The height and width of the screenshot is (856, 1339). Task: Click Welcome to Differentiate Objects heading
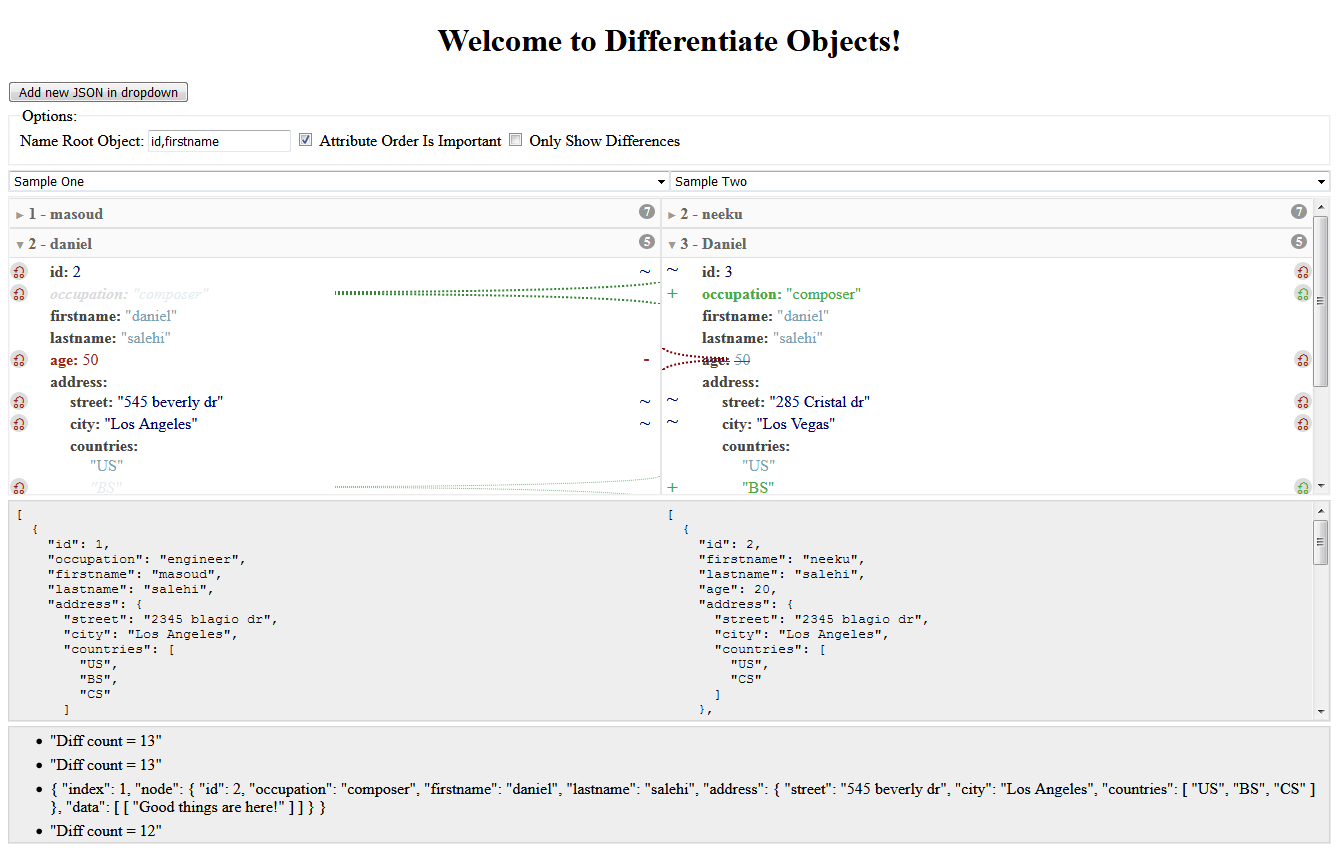(x=669, y=41)
